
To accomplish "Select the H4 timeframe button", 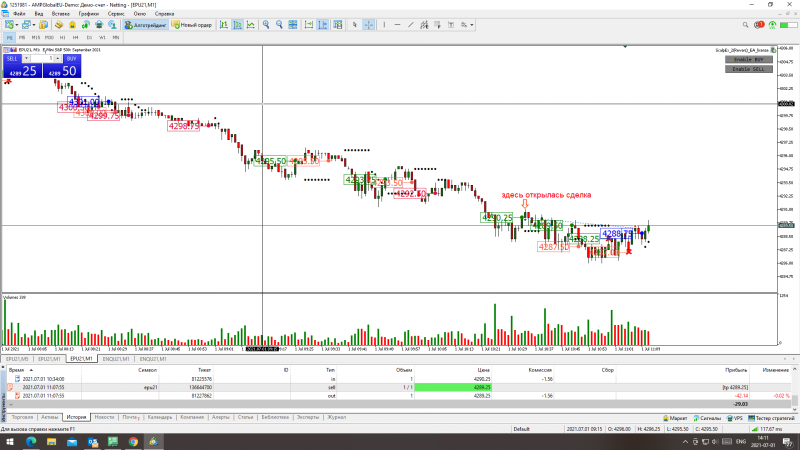I will pos(76,38).
